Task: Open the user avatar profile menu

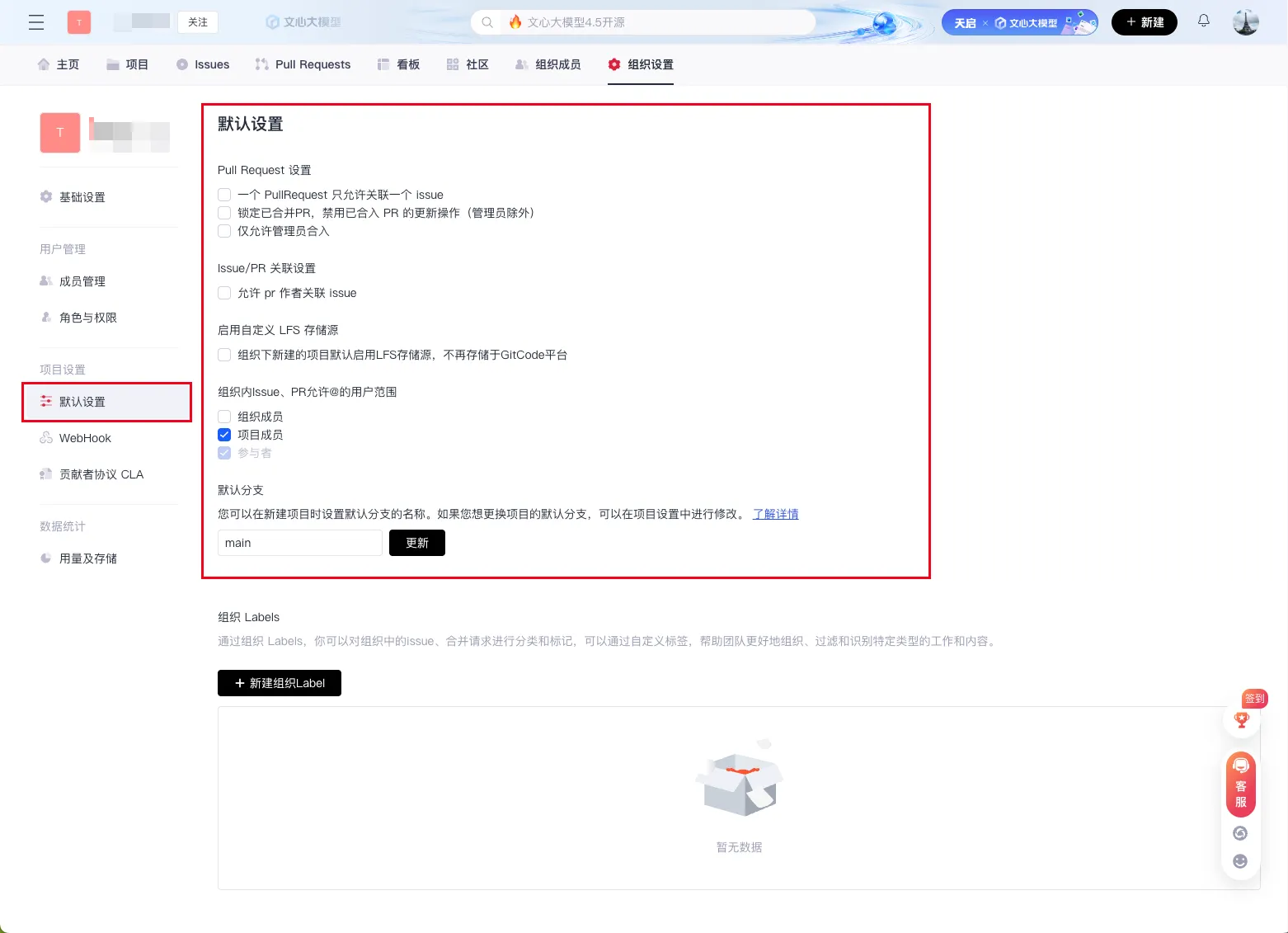Action: 1245,22
